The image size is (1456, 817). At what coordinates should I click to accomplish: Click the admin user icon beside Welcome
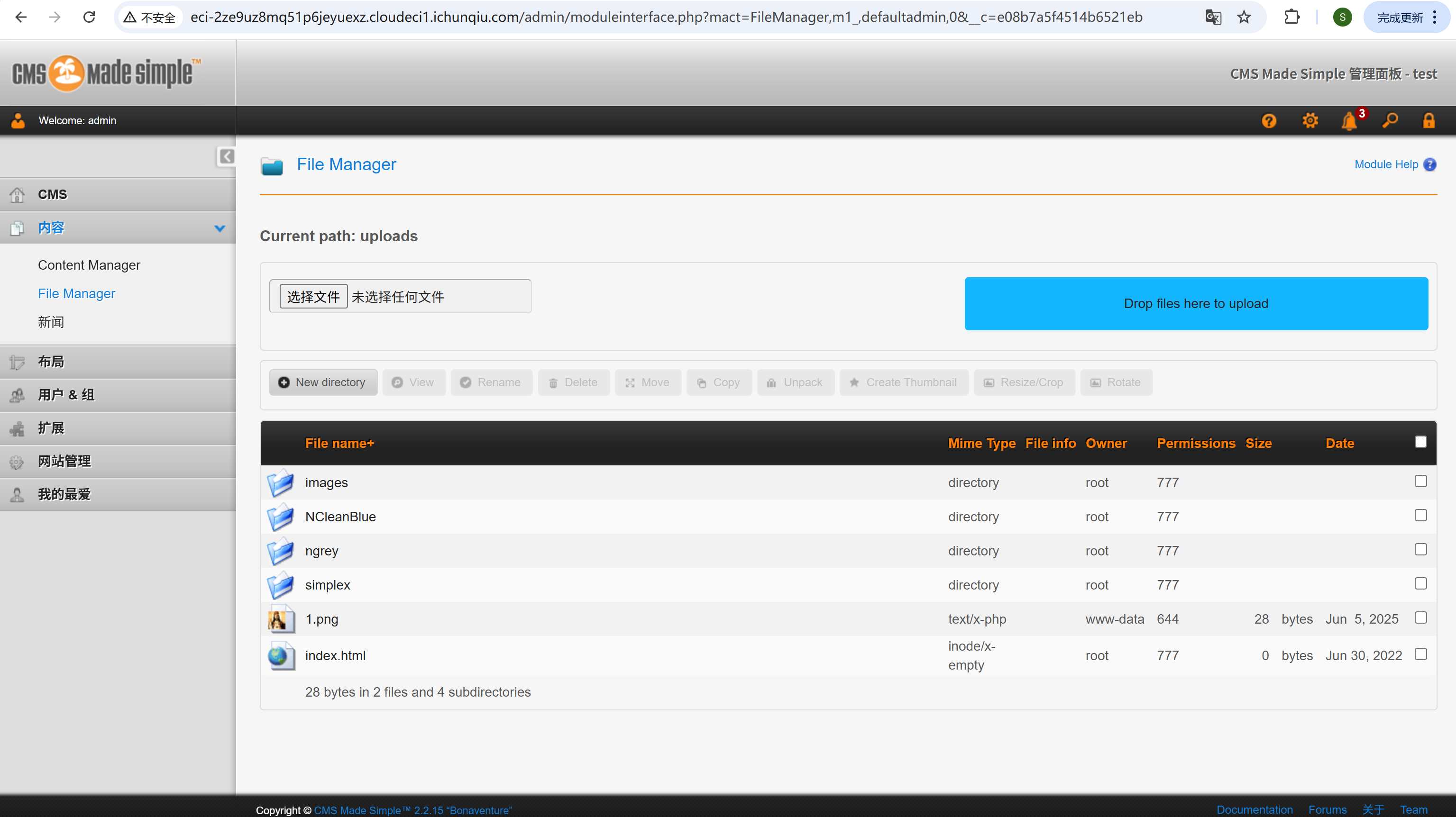(x=18, y=121)
